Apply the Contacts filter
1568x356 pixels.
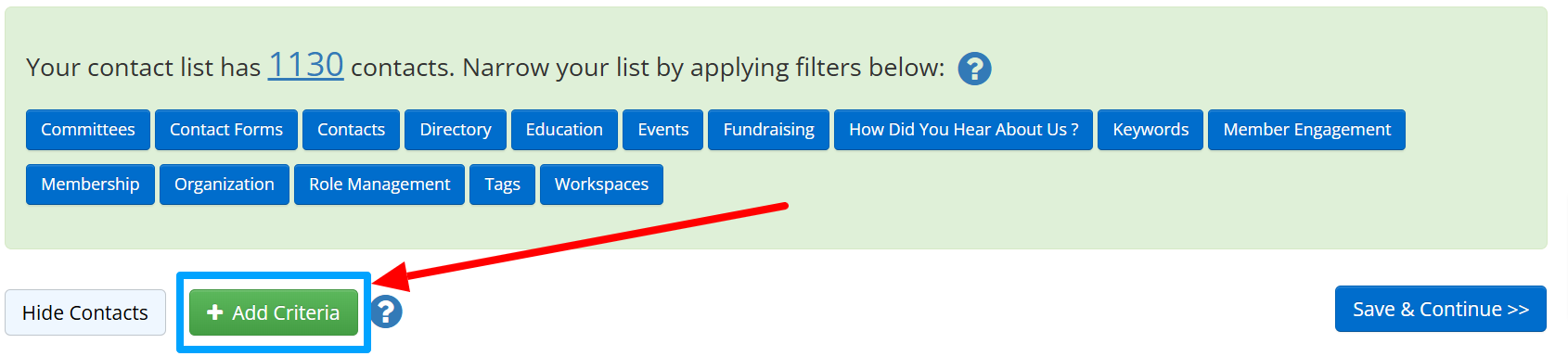[x=351, y=130]
